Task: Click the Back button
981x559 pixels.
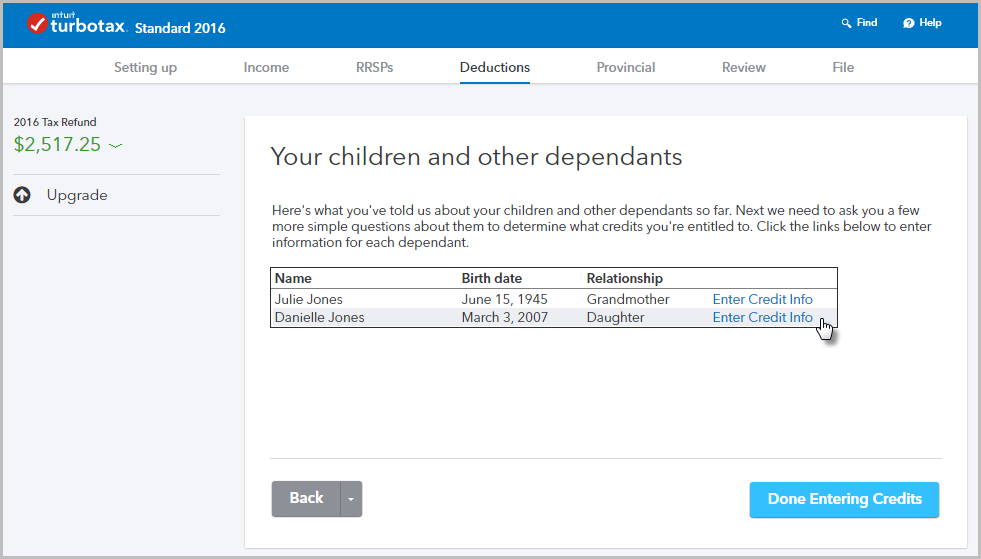Action: tap(306, 499)
